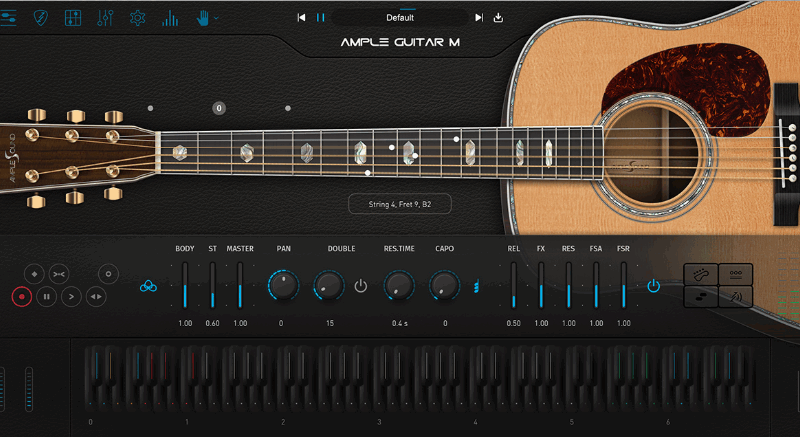The width and height of the screenshot is (800, 437).
Task: Open the main panel sliders icon
Action: tap(8, 18)
